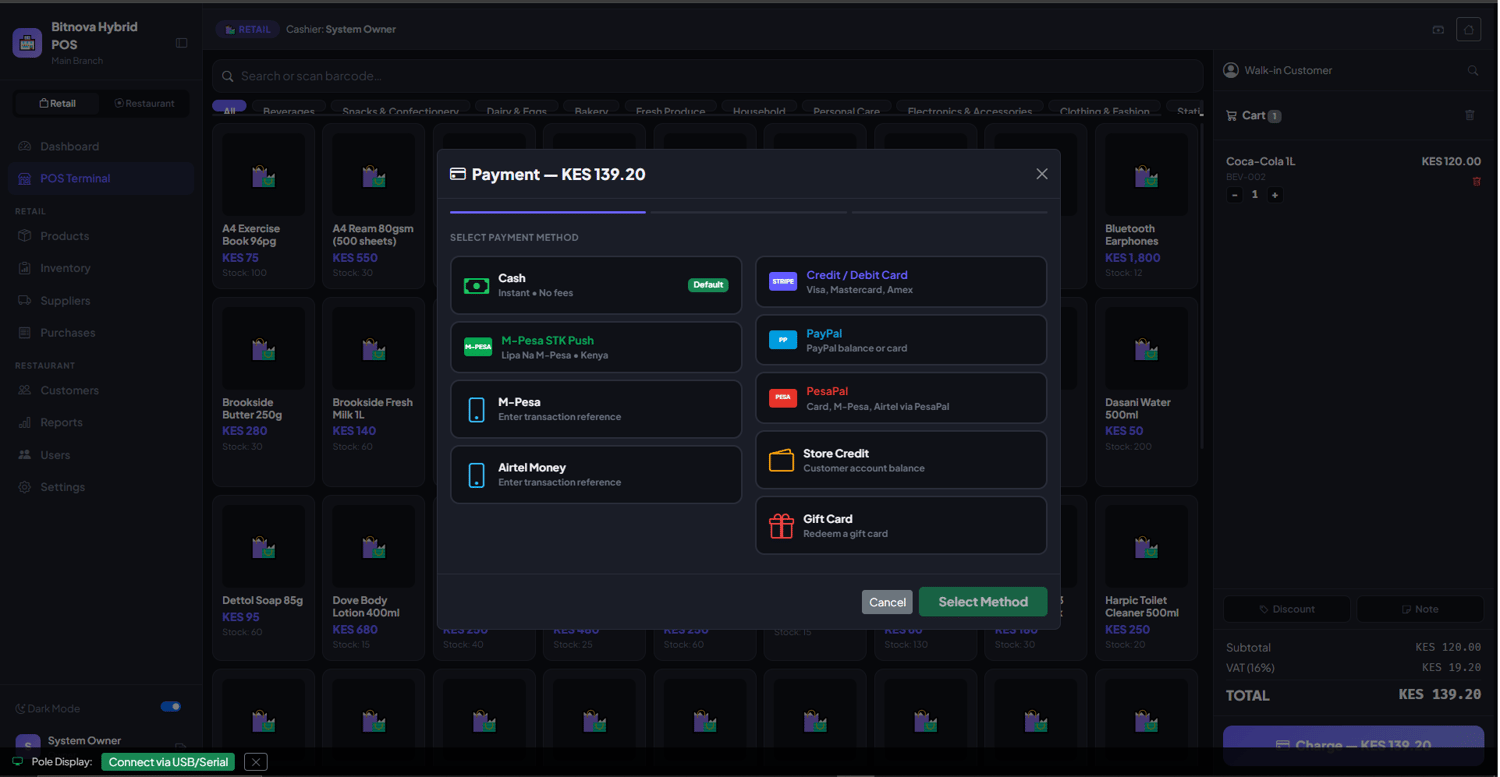The image size is (1500, 777).
Task: Open the Purchases page
Action: tap(100, 333)
